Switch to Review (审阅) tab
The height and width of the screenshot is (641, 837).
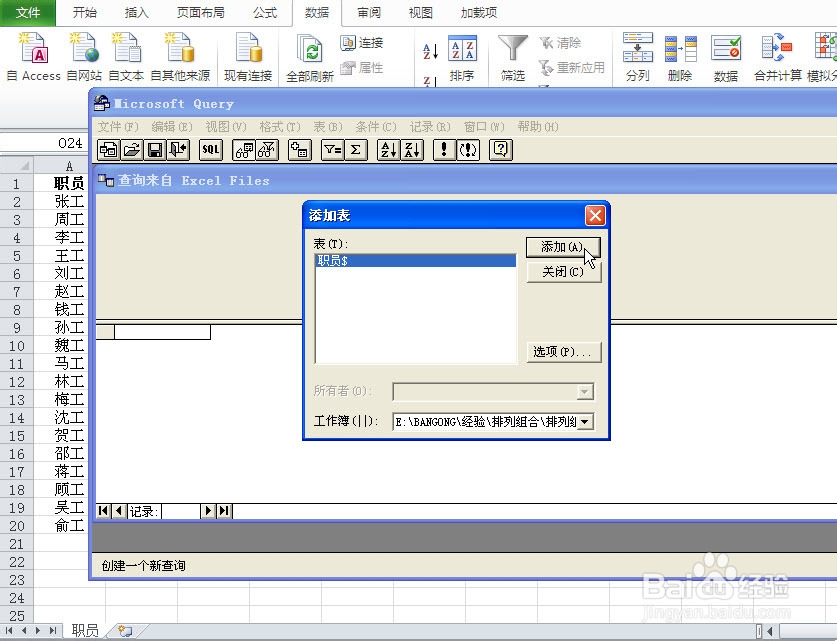369,13
